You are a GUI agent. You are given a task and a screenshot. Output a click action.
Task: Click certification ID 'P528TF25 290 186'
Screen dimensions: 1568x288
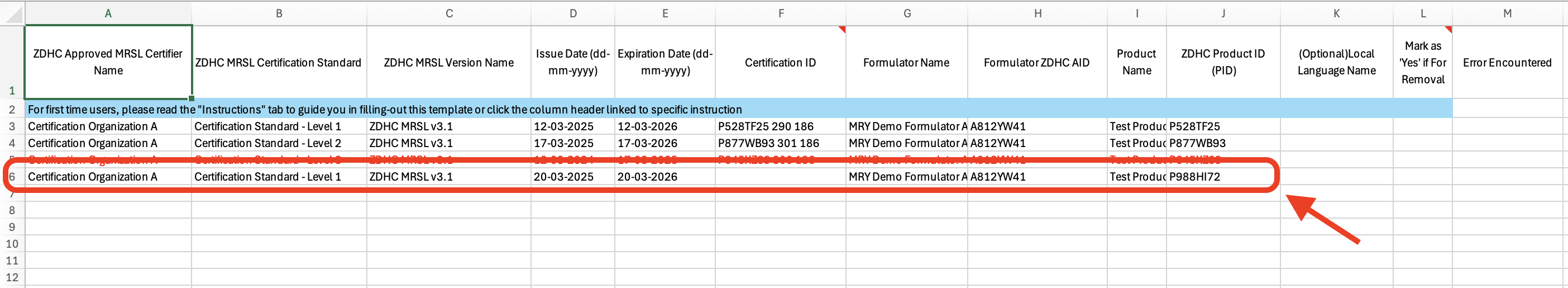[x=780, y=126]
